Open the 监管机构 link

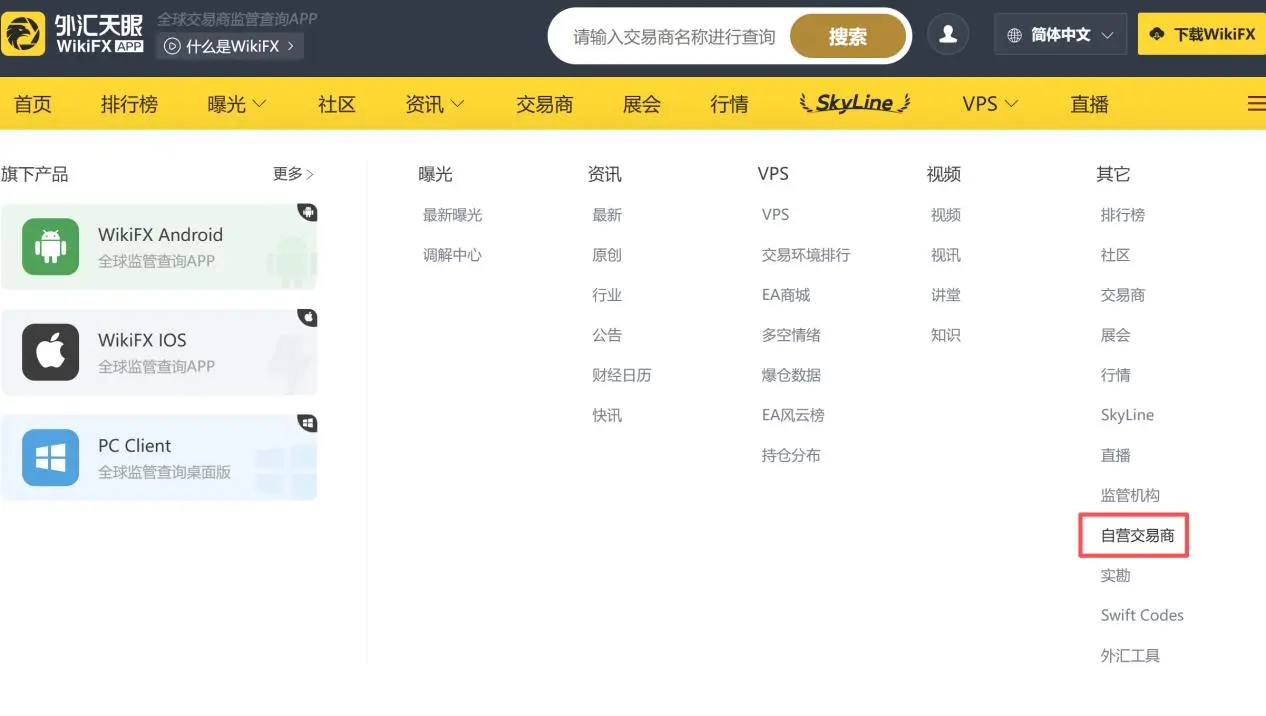click(x=1130, y=495)
